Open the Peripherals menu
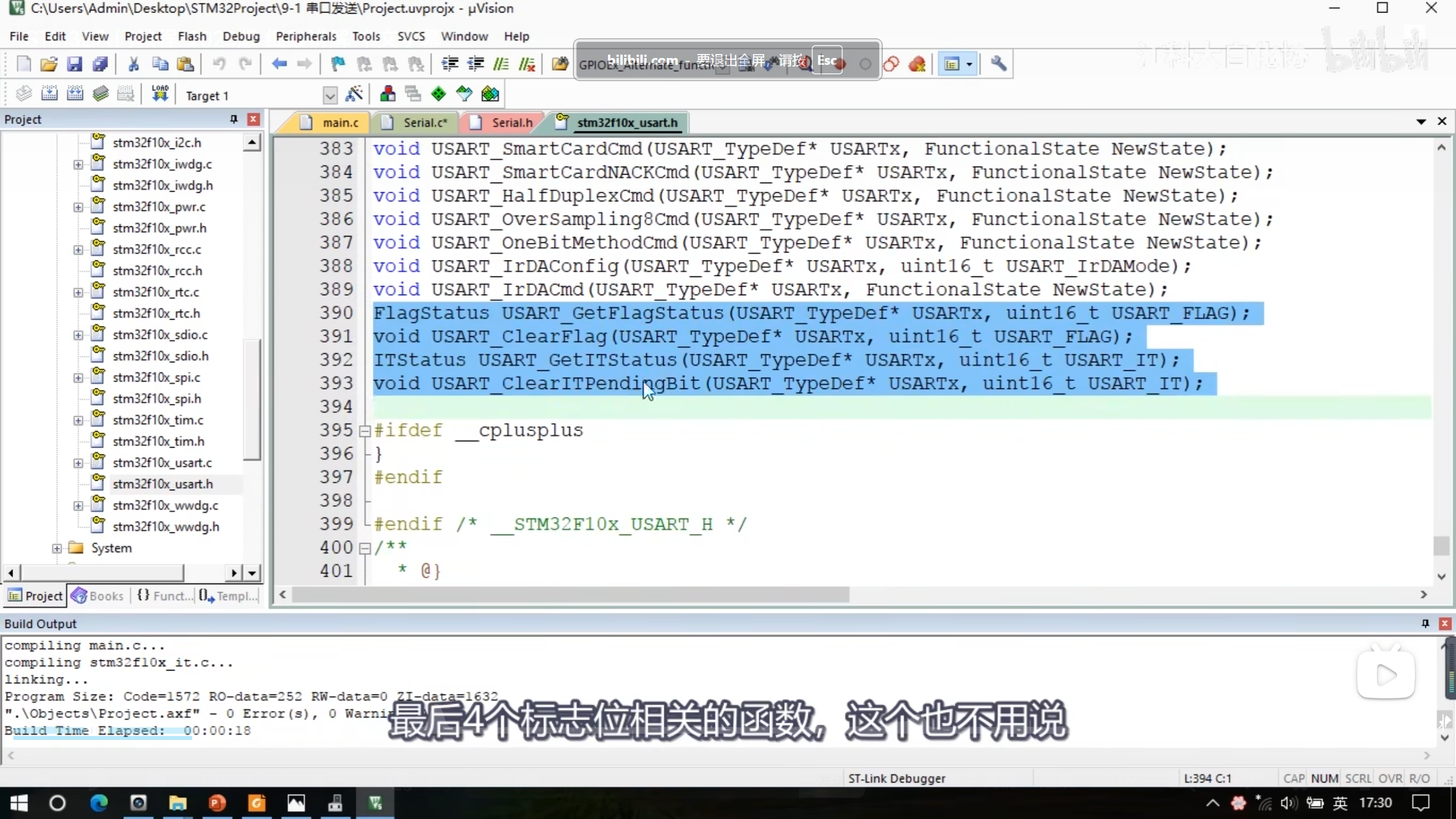This screenshot has width=1456, height=819. pos(306,36)
